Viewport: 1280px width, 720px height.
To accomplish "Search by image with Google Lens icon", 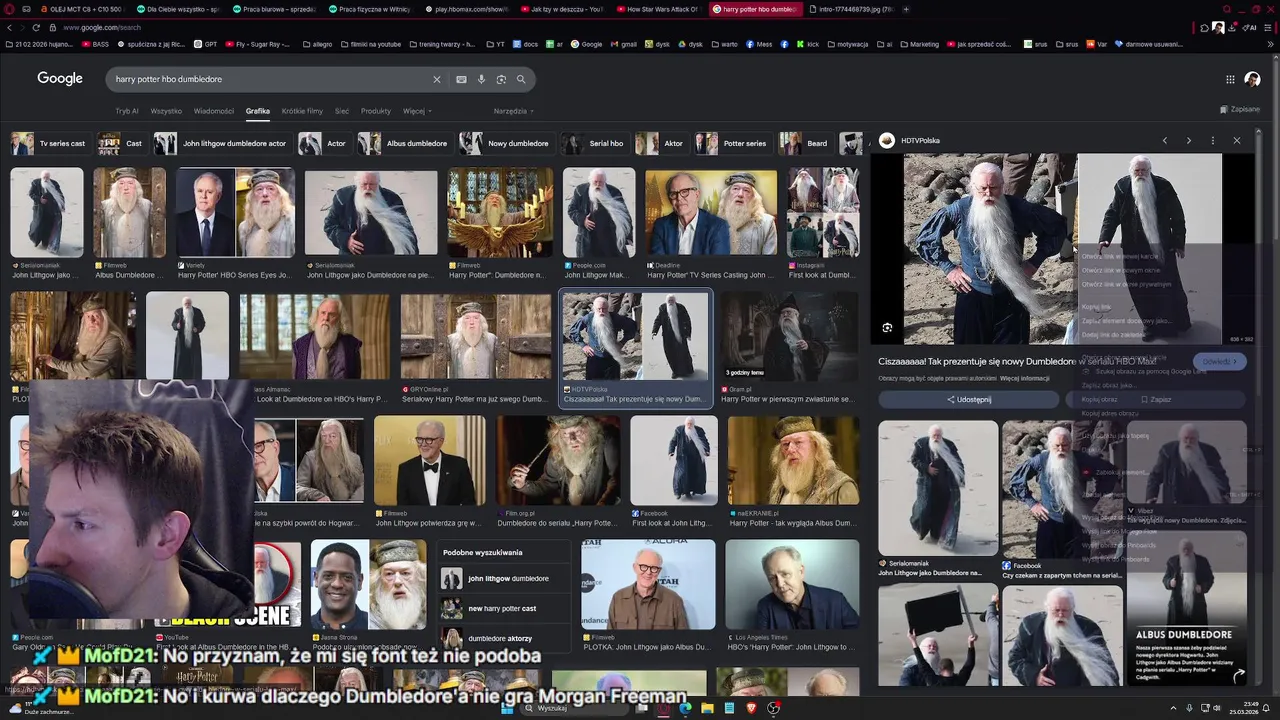I will coord(501,79).
